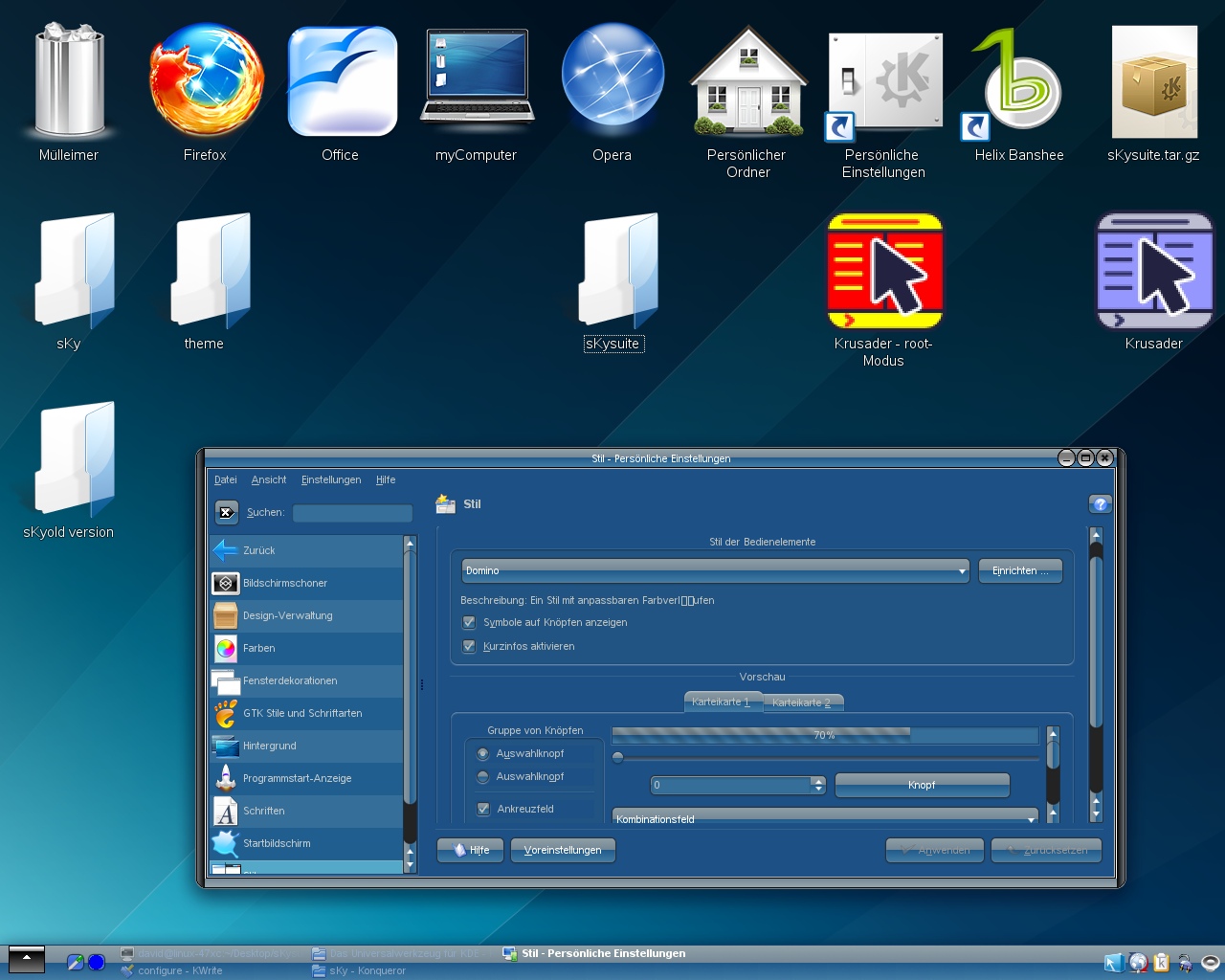The image size is (1225, 980).
Task: Launch the Helix Banshee shortcut
Action: [1016, 82]
